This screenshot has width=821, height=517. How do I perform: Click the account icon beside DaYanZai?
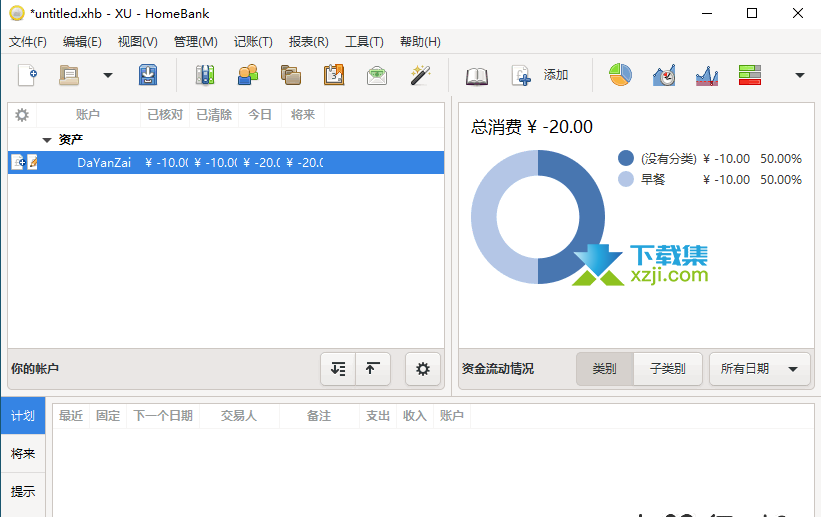click(x=18, y=162)
